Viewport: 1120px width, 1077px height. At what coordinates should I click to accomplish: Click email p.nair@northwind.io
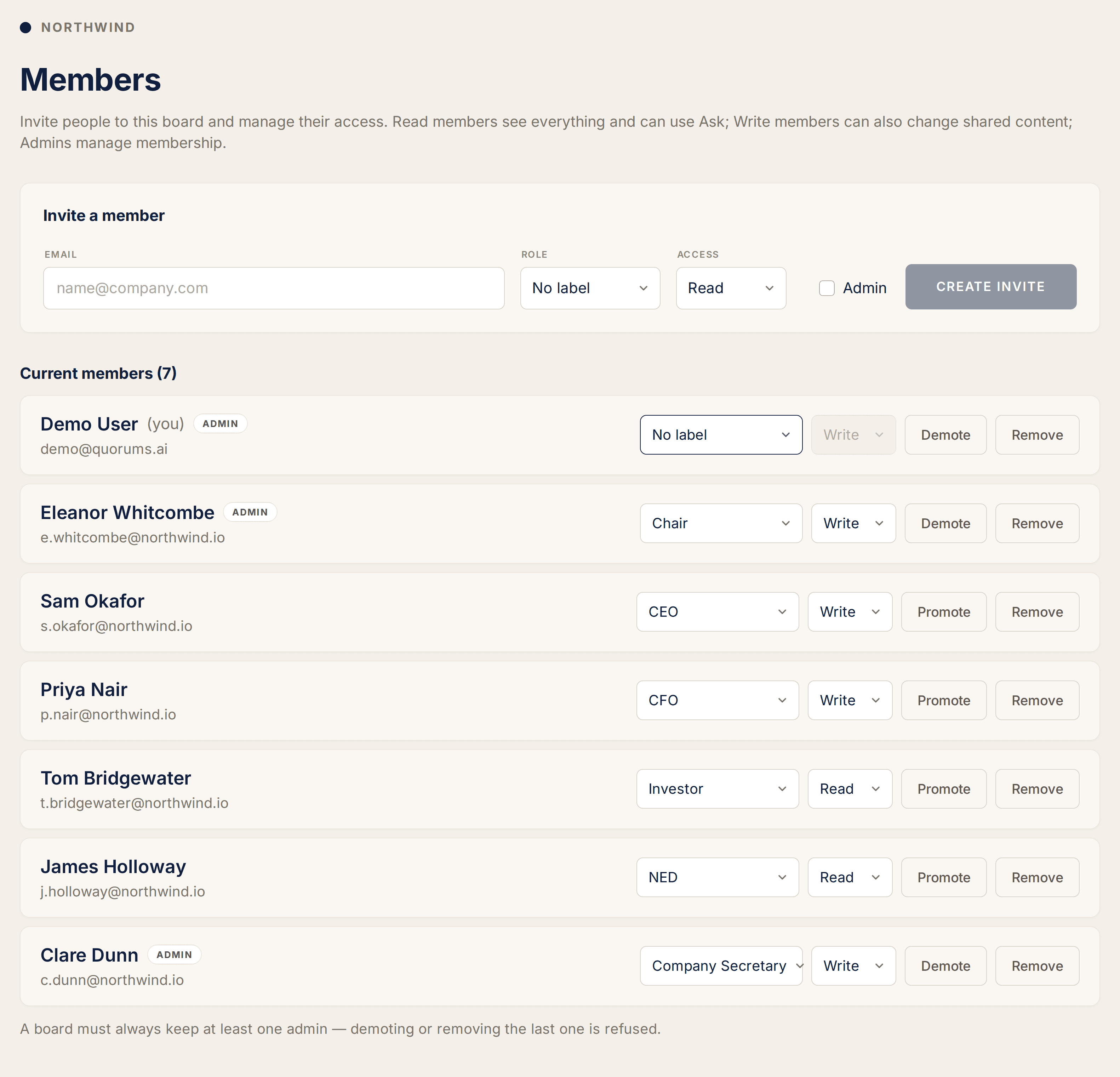click(x=108, y=715)
